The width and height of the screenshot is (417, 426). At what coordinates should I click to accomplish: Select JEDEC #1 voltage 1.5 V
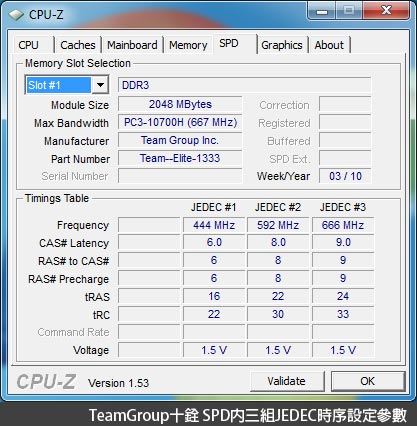pos(214,350)
